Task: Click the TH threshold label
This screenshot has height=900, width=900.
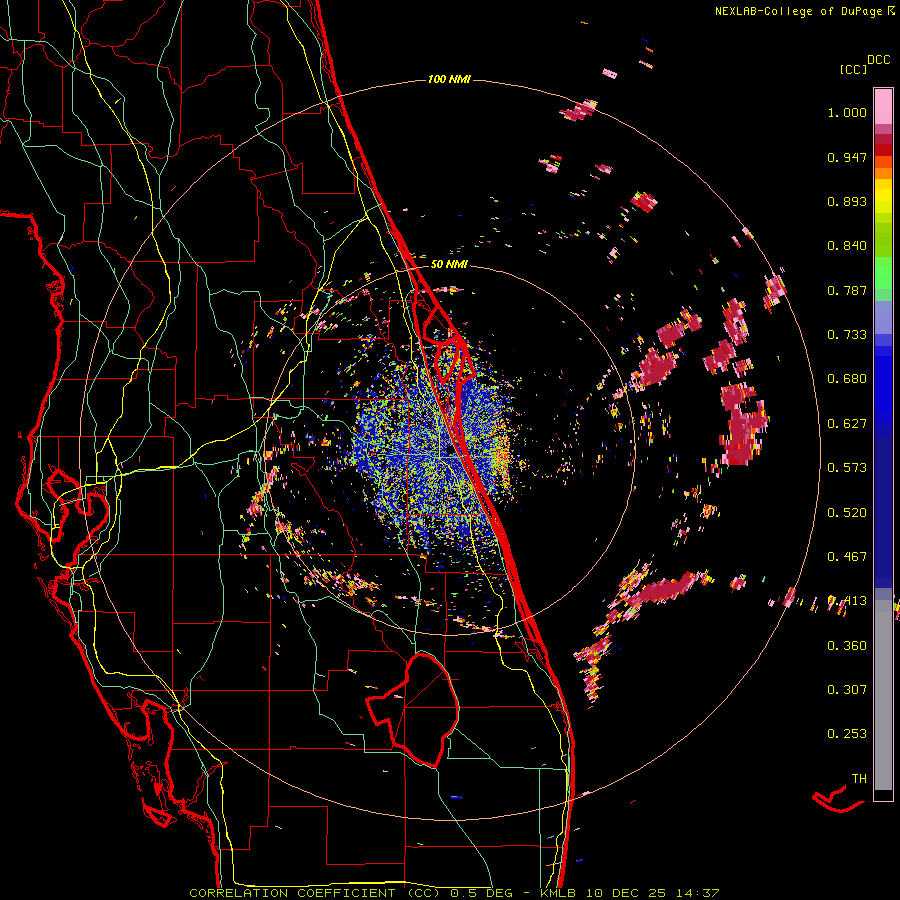Action: [x=859, y=779]
